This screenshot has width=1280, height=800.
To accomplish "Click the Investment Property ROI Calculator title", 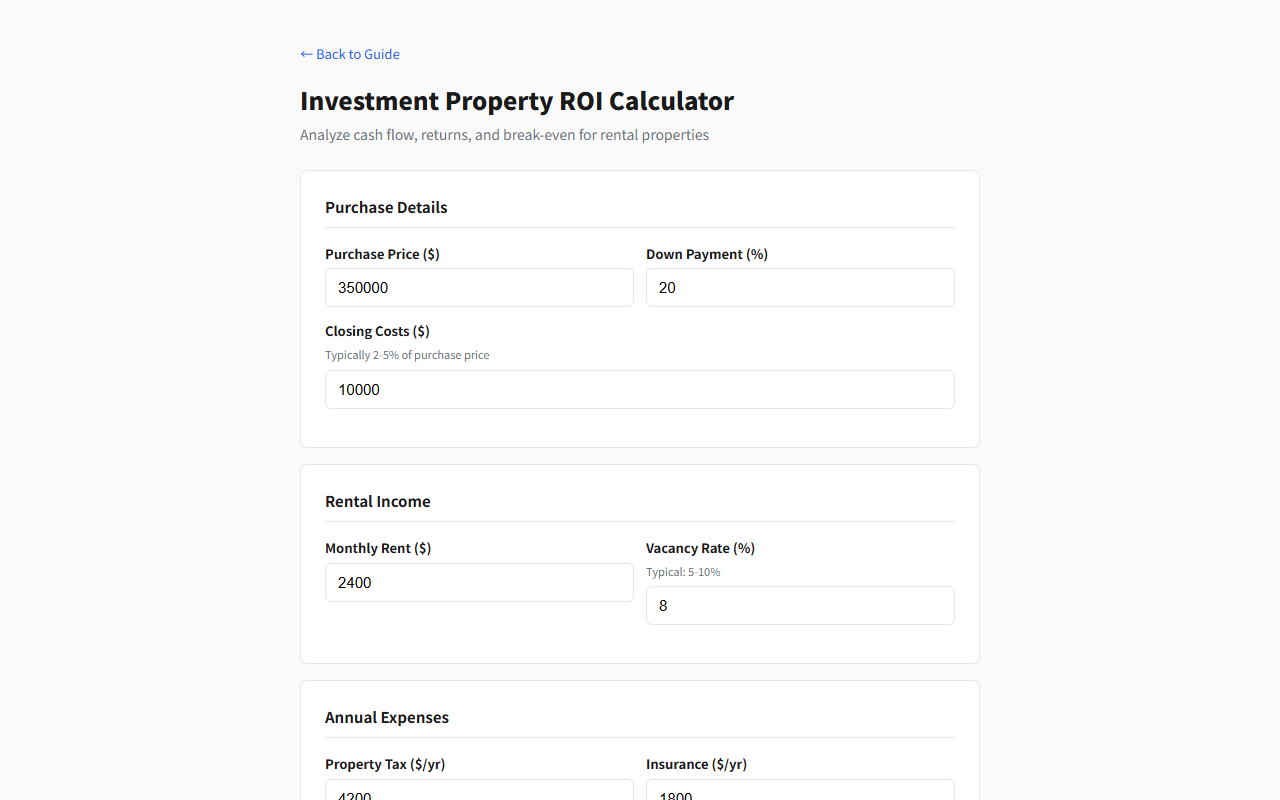I will [517, 101].
